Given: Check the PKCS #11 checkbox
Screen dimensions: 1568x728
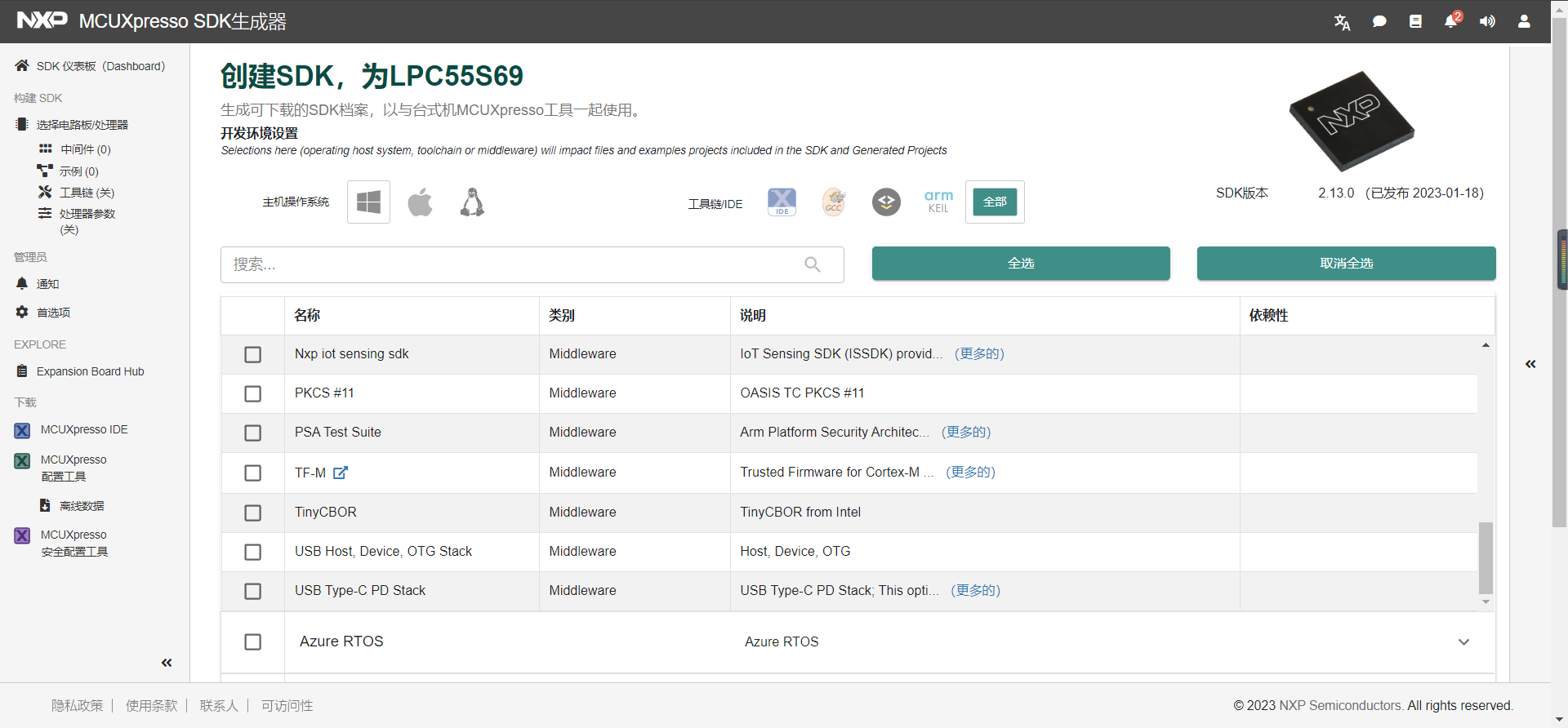Looking at the screenshot, I should (253, 393).
